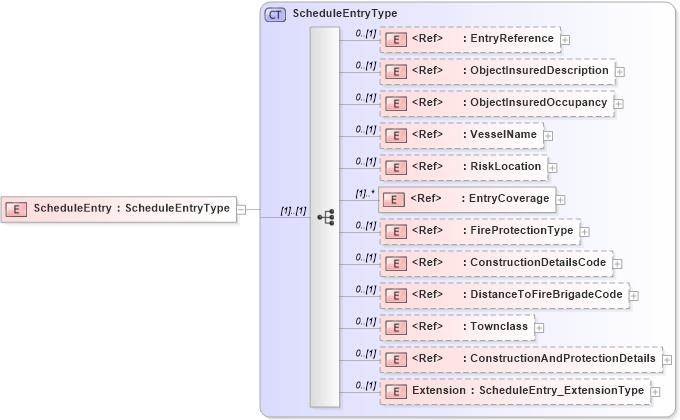
Task: Expand the Townclass node
Action: [539, 328]
